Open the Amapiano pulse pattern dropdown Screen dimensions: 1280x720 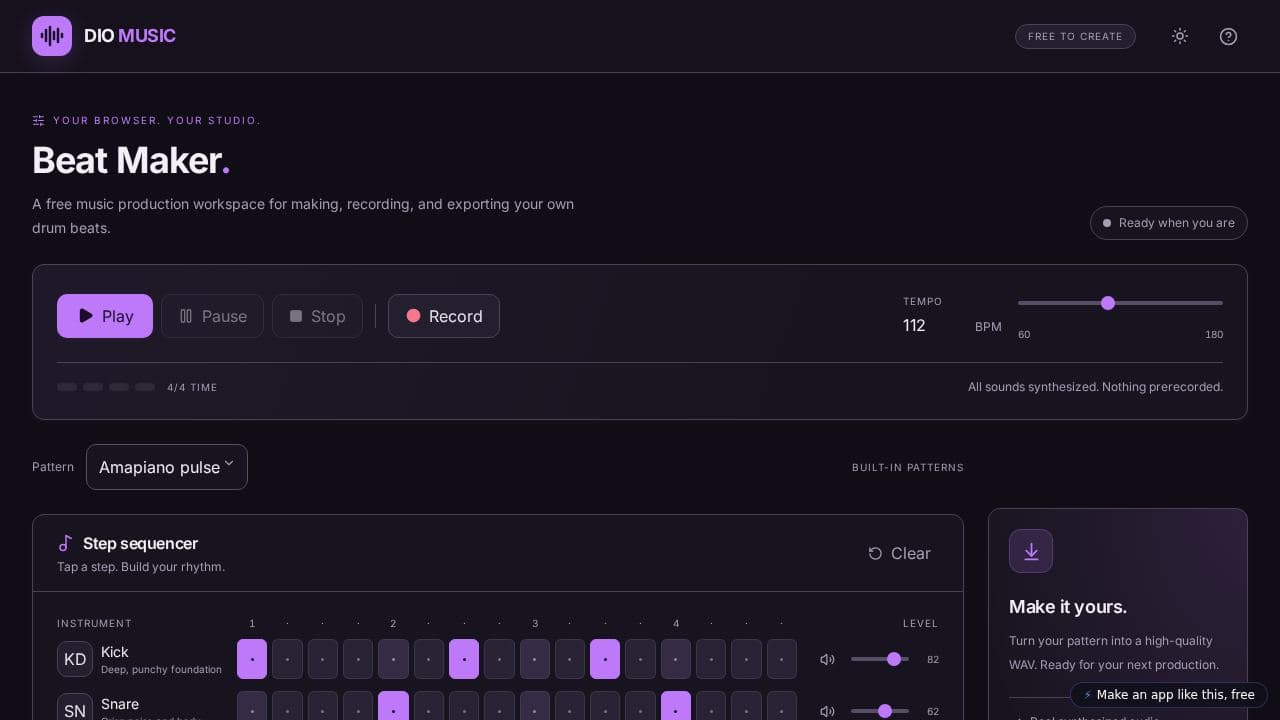coord(167,467)
